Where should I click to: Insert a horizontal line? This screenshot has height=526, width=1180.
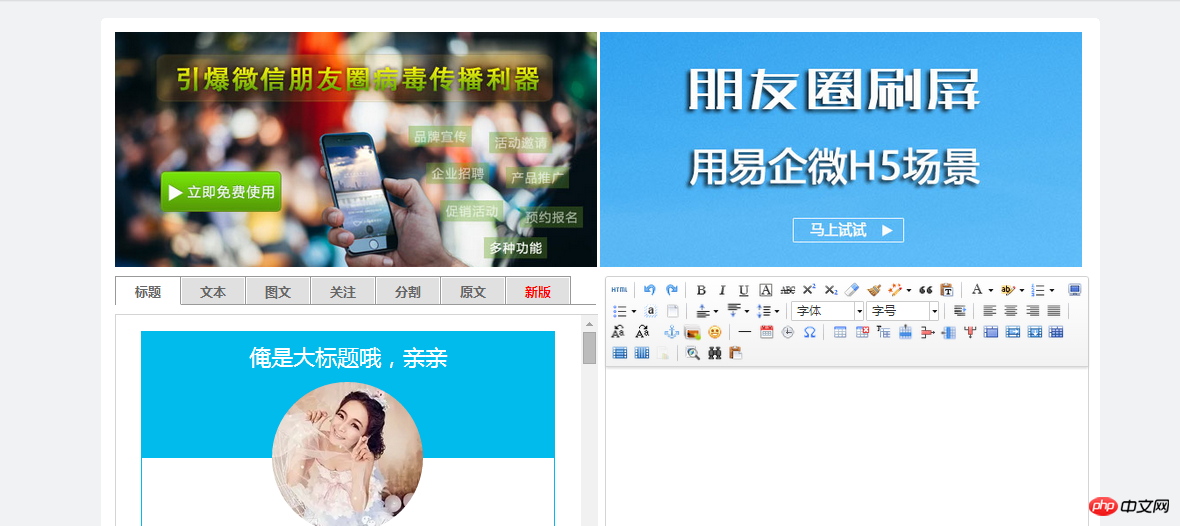coord(745,332)
